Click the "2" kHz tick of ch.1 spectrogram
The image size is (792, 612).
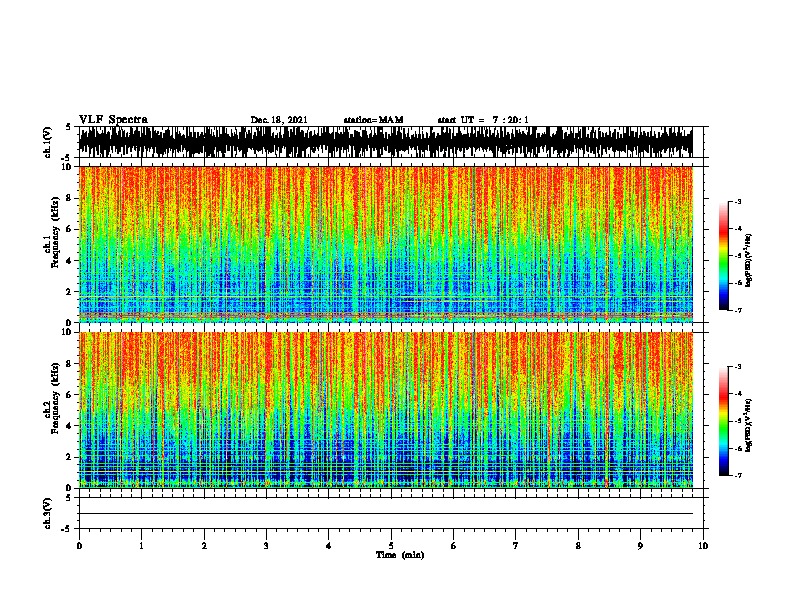pyautogui.click(x=69, y=291)
